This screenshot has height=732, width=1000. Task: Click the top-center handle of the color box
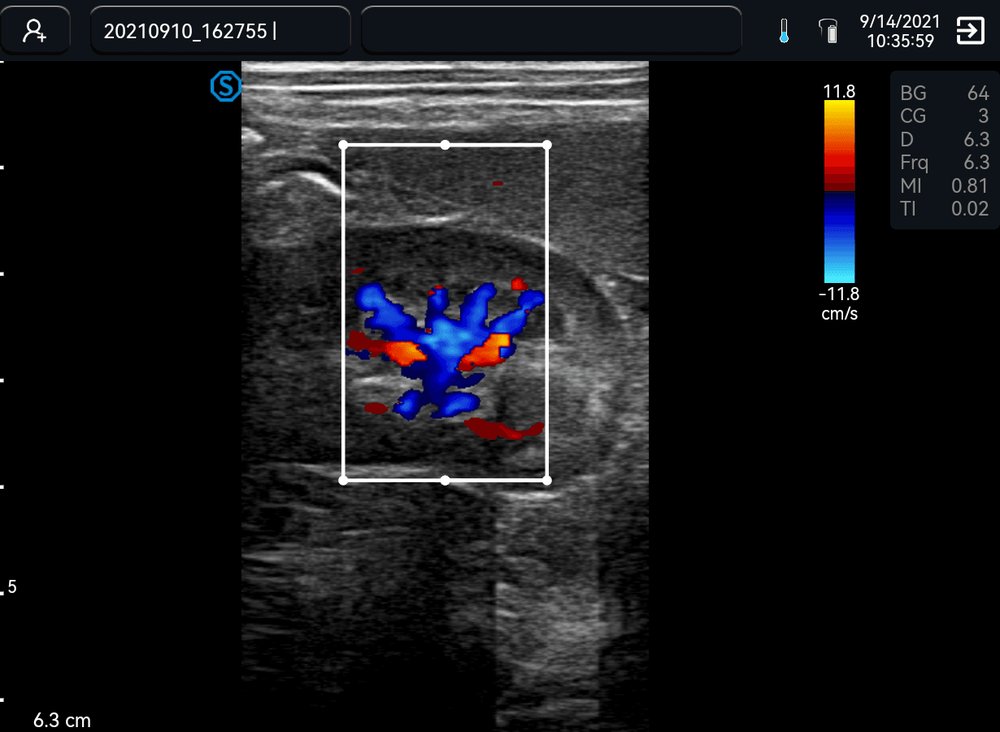(x=445, y=145)
